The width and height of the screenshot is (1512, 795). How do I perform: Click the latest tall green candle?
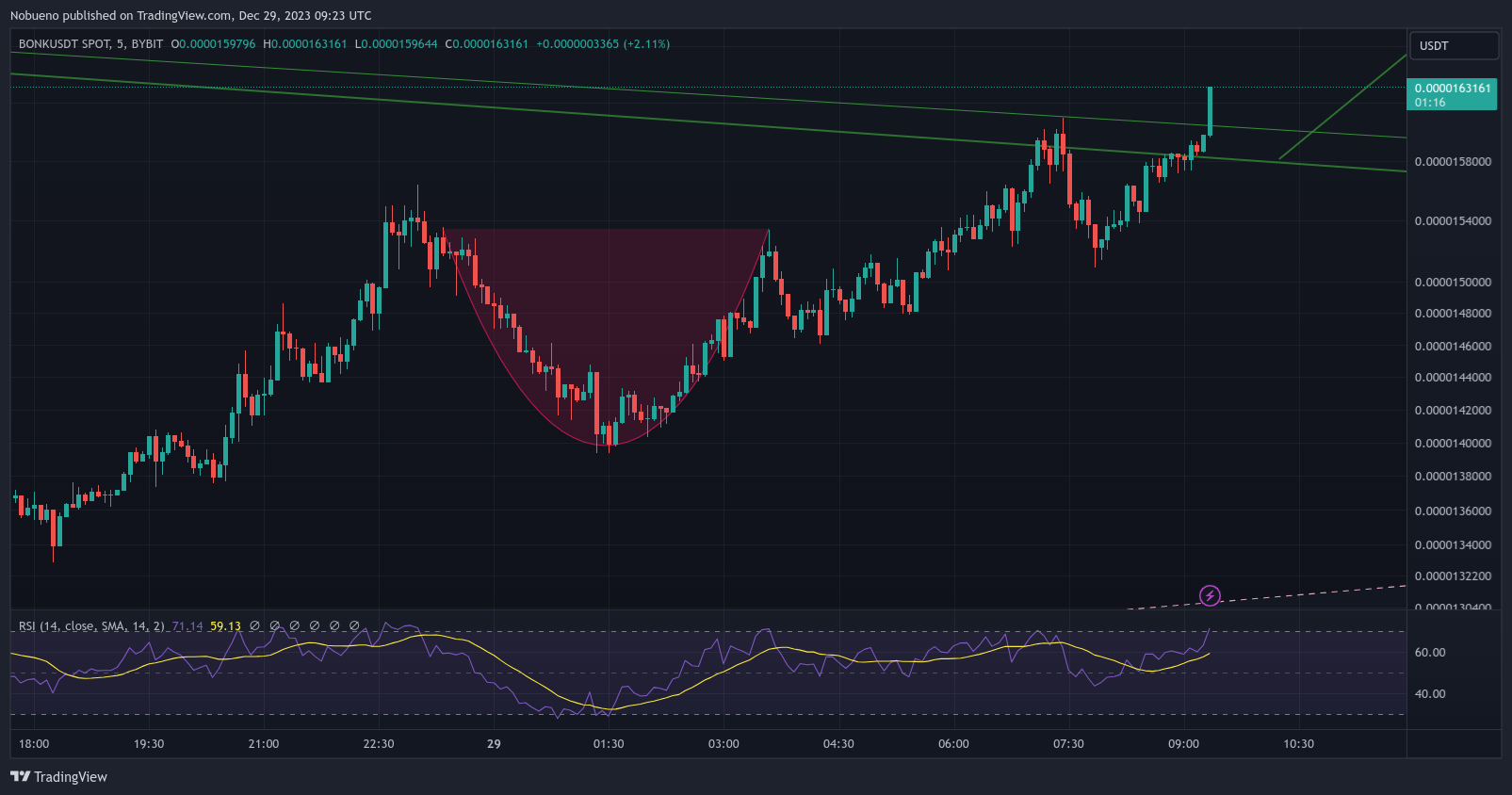point(1210,111)
